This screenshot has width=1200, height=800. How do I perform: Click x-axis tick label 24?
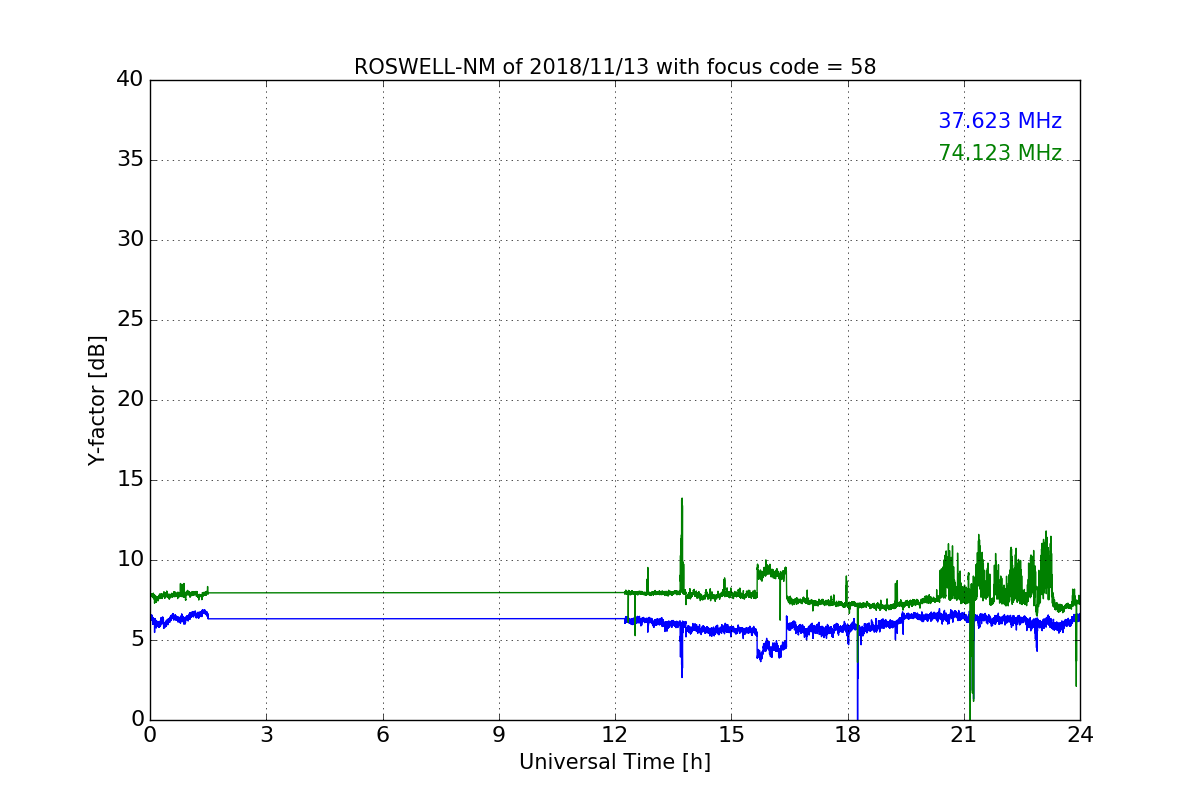click(x=1080, y=735)
